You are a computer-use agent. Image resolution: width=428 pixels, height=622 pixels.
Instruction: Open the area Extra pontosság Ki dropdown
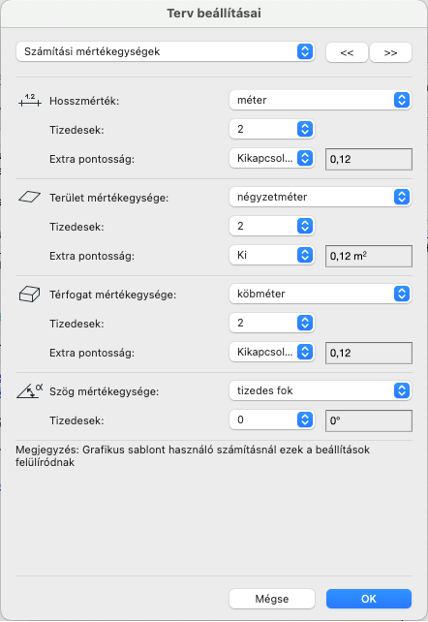(272, 255)
